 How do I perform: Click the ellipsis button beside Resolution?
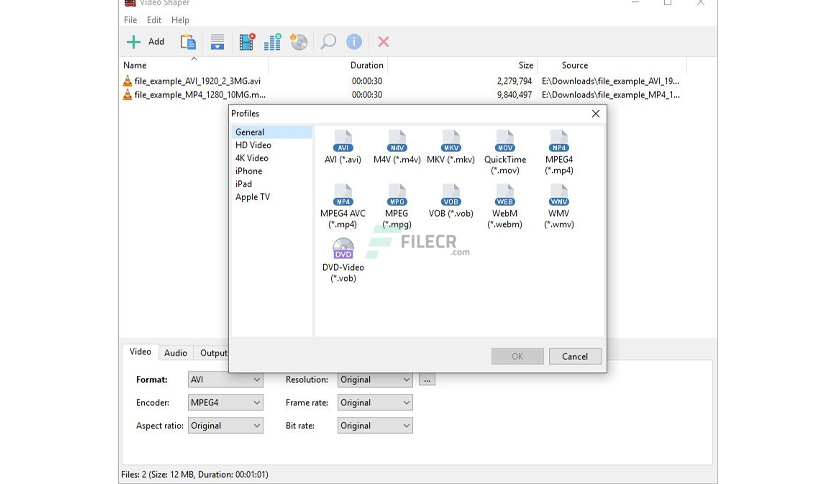coord(427,380)
